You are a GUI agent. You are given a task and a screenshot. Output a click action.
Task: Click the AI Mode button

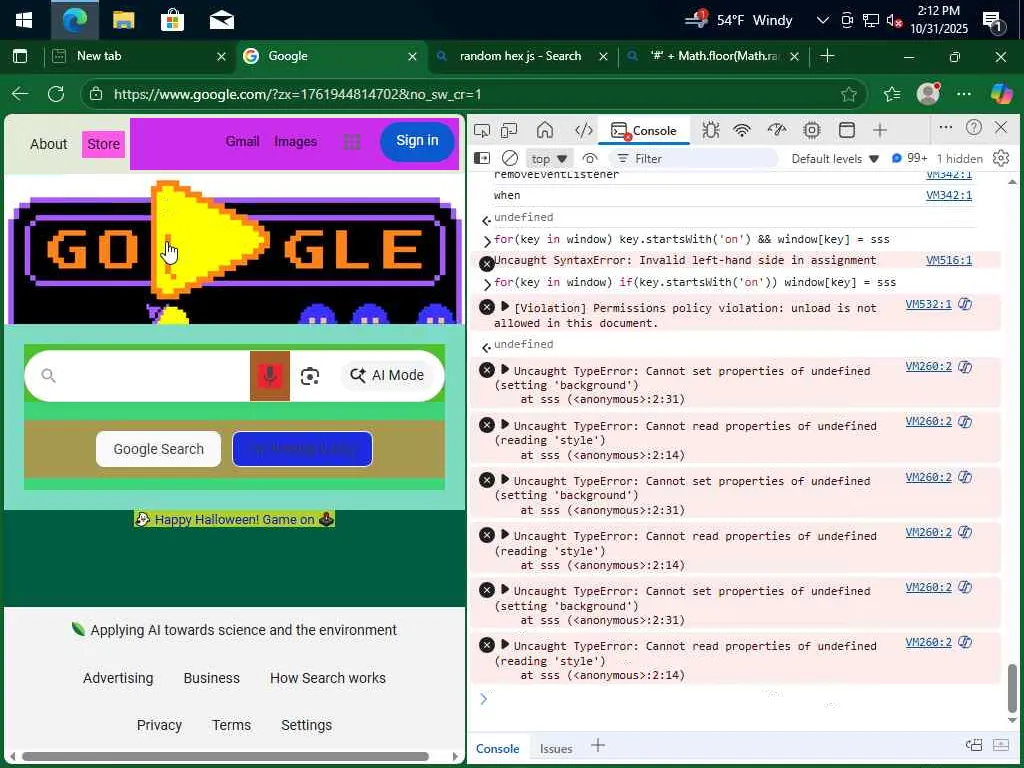point(387,376)
